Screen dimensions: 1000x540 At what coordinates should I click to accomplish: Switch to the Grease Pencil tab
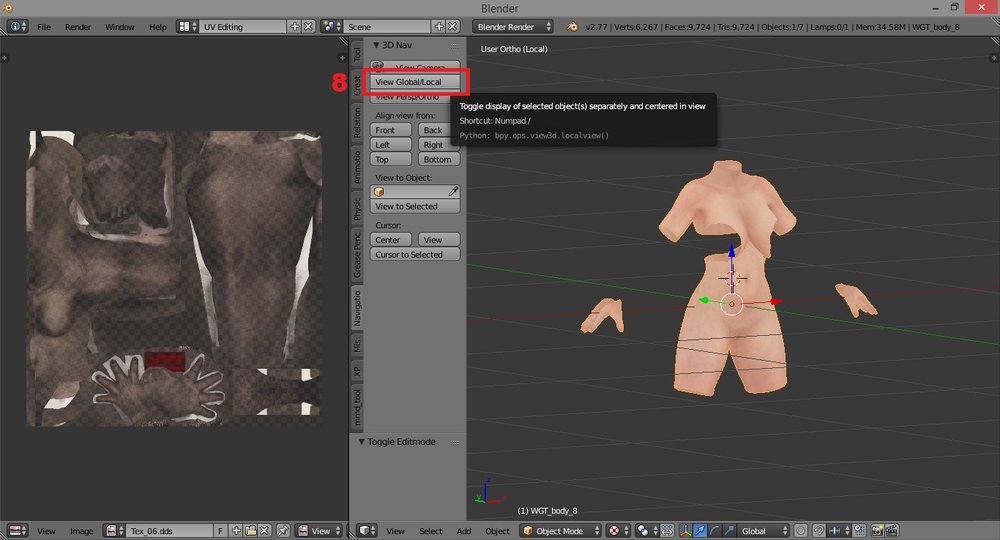point(357,256)
